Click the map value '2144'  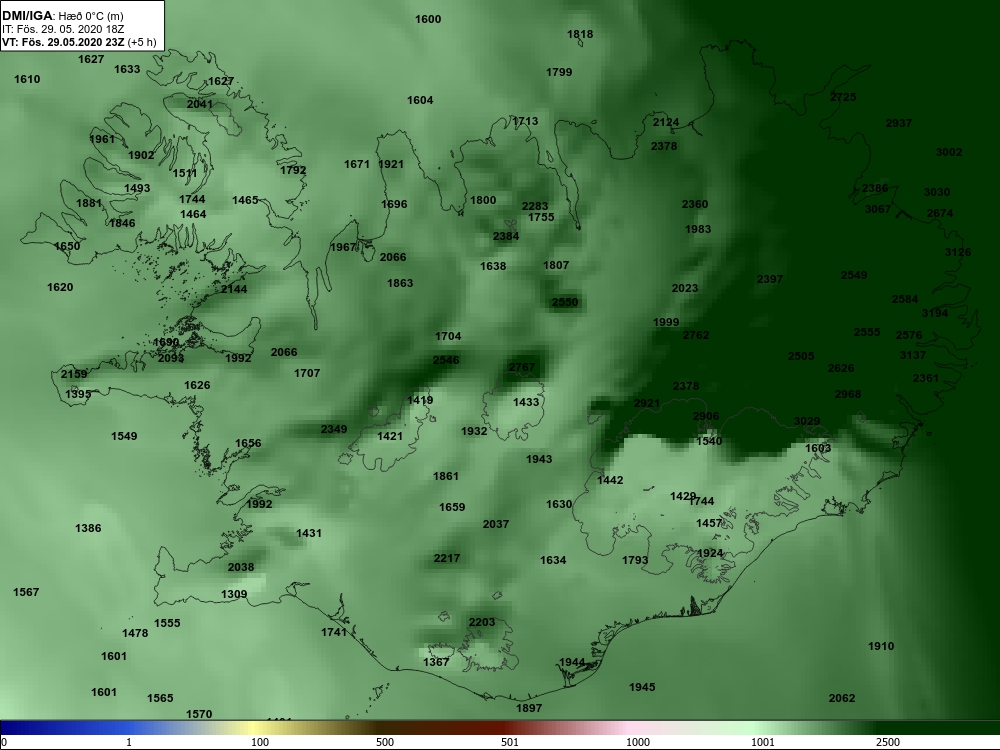(x=234, y=289)
